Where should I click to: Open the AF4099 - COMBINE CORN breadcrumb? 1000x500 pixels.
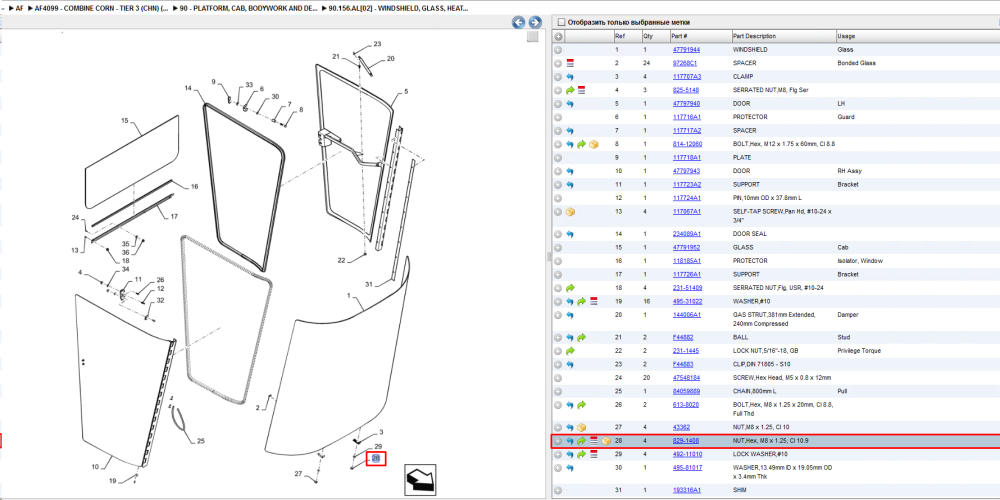click(101, 8)
